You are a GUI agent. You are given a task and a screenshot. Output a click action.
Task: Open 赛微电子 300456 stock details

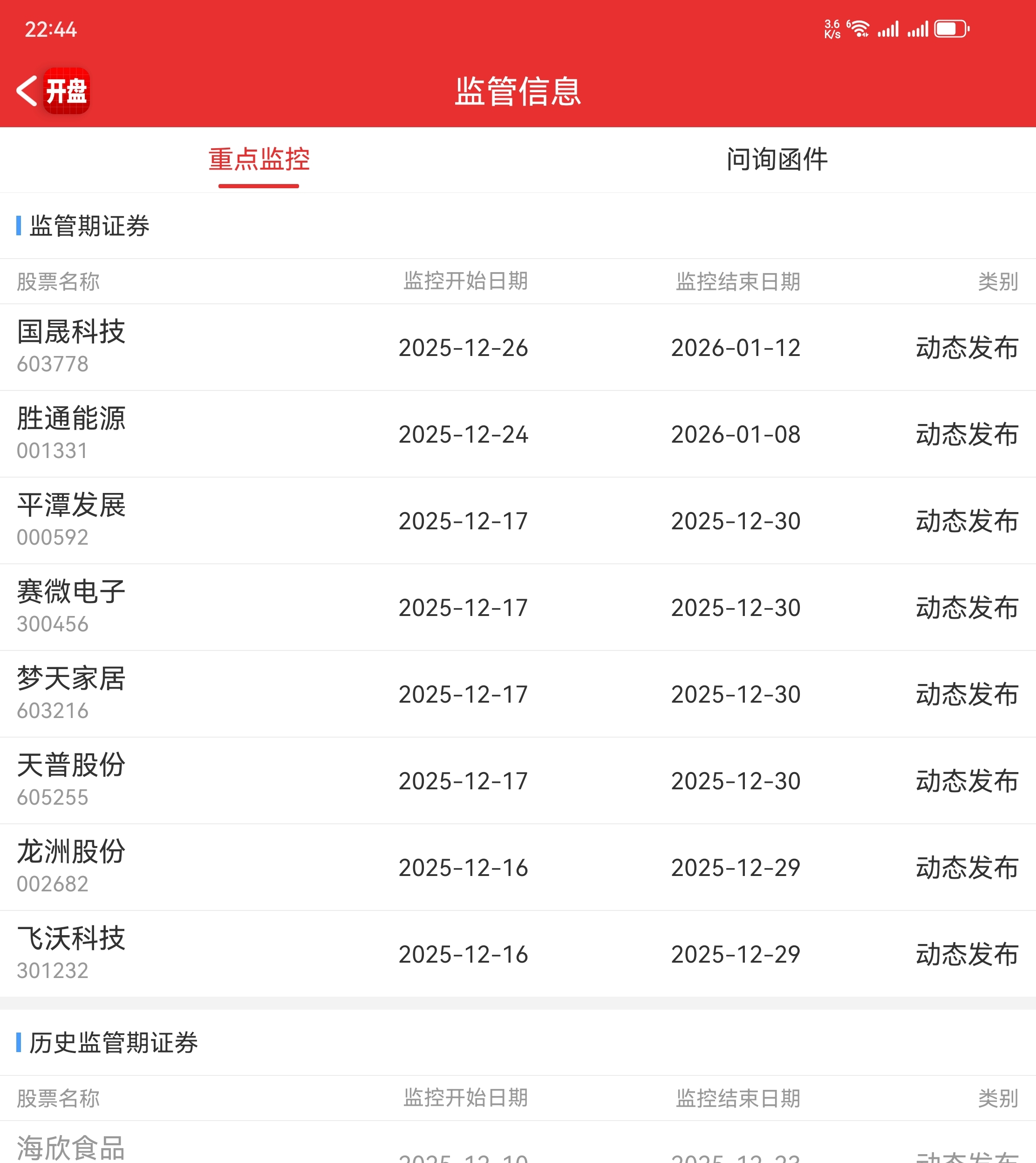click(x=71, y=606)
